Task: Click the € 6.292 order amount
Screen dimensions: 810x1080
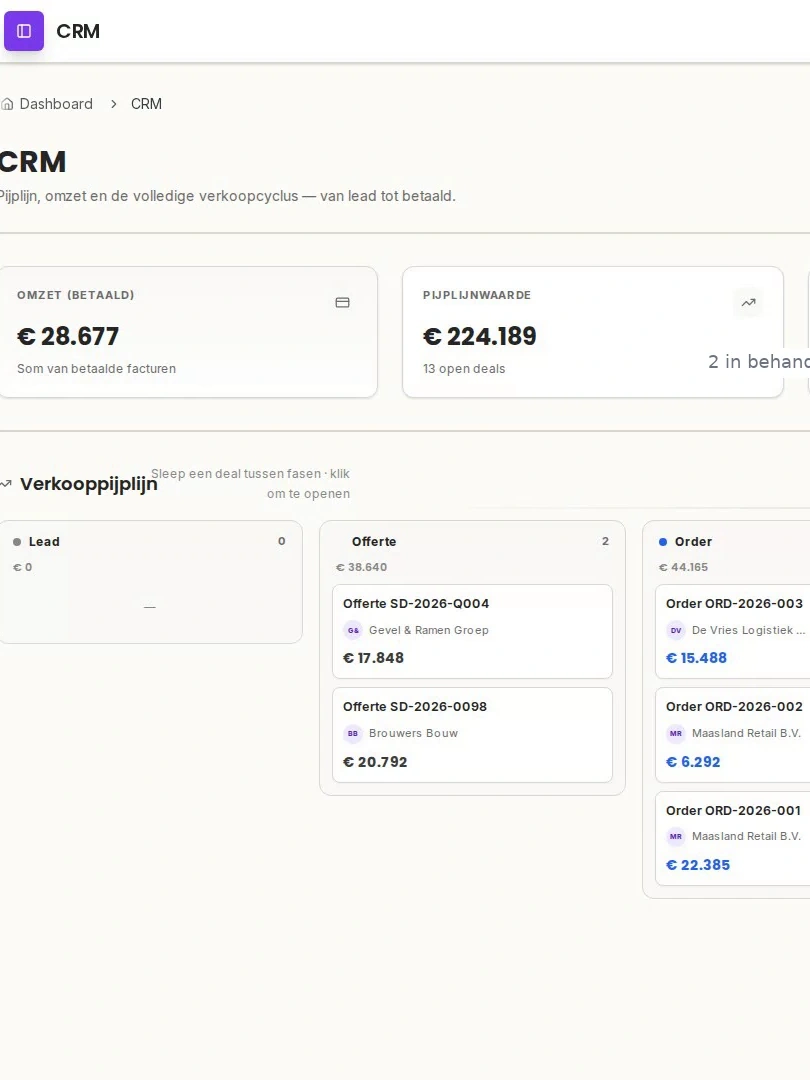Action: tap(693, 762)
